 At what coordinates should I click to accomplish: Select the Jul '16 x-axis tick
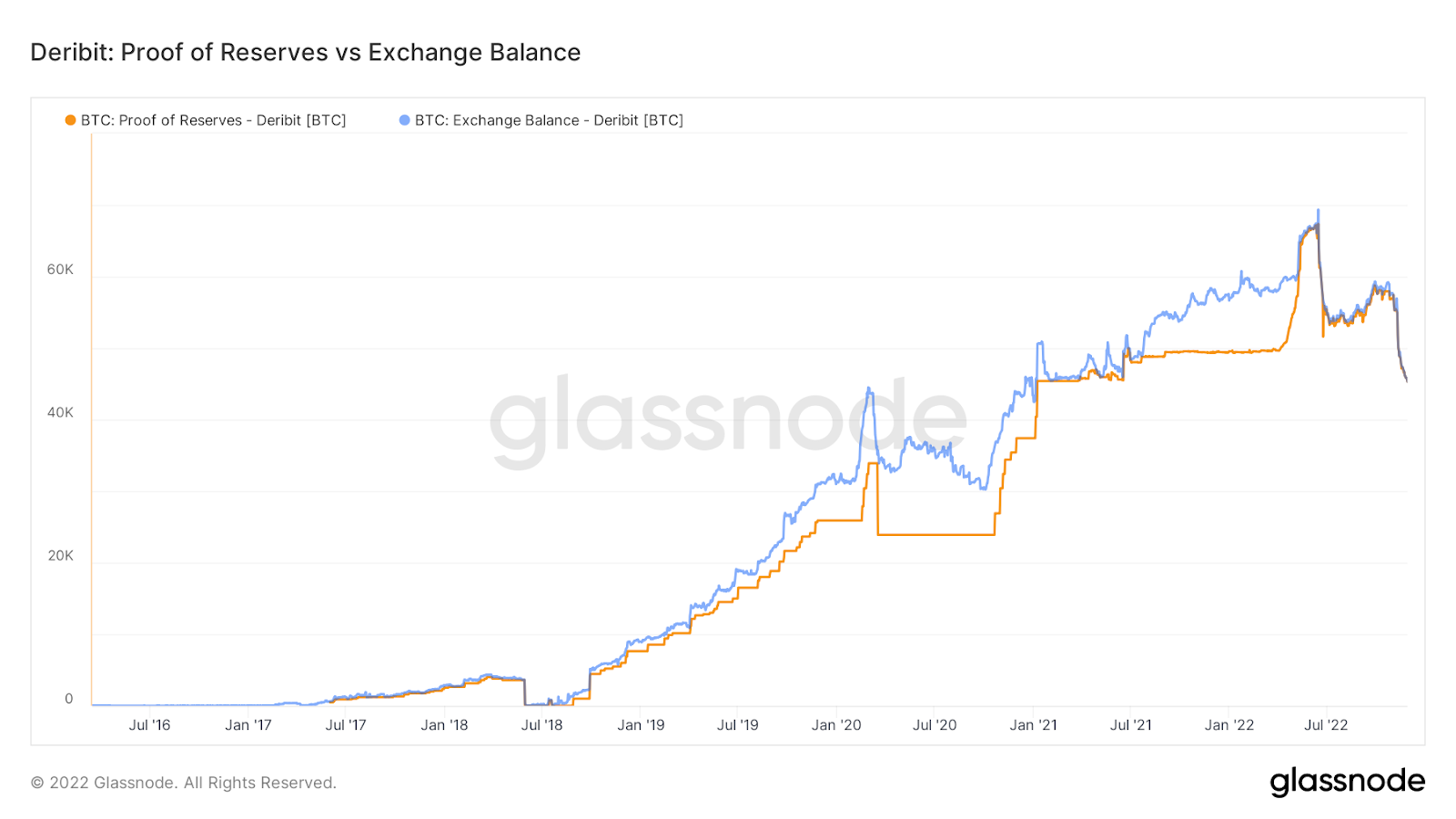click(x=149, y=725)
